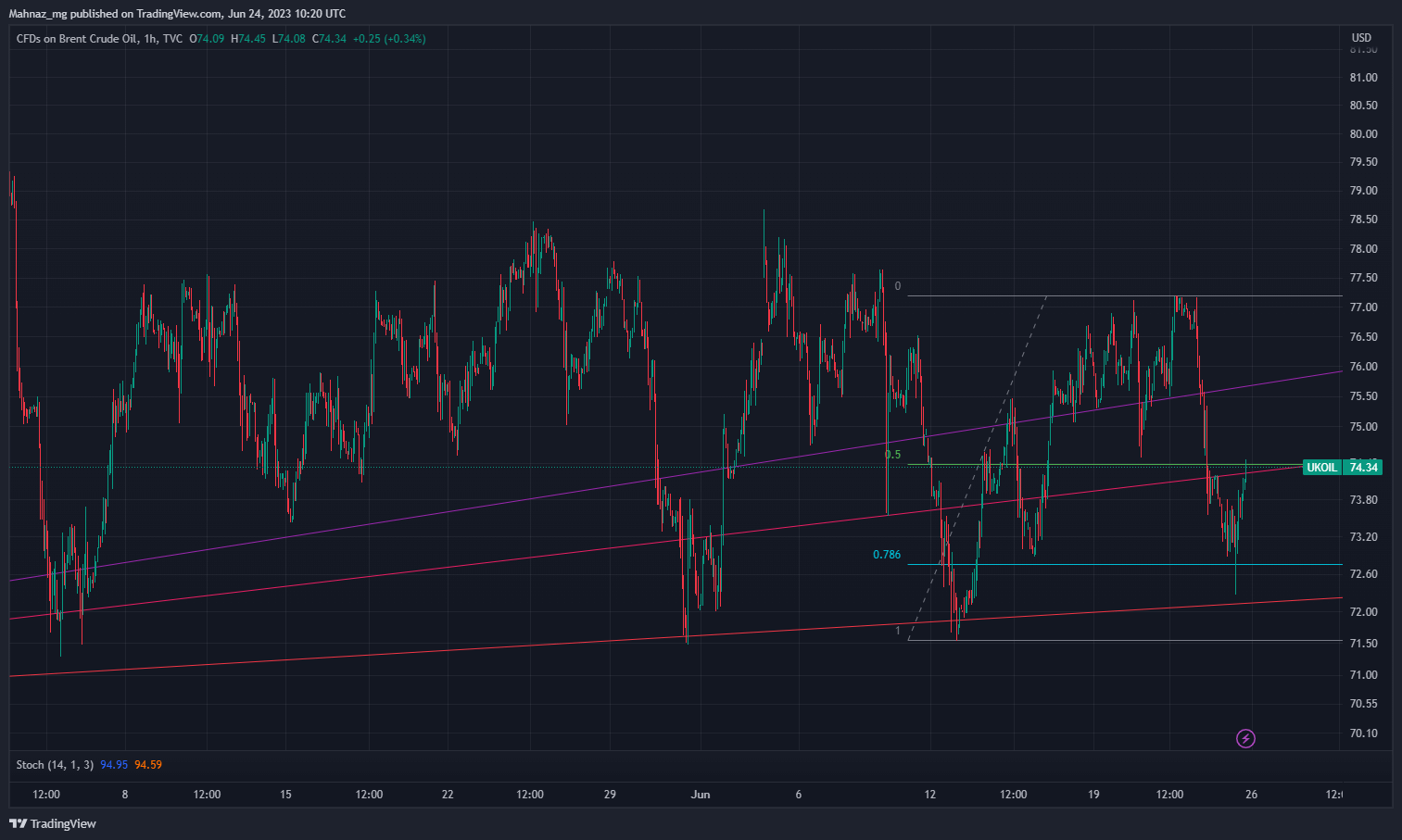Click the 29 date on time axis
This screenshot has width=1402, height=840.
click(x=610, y=795)
